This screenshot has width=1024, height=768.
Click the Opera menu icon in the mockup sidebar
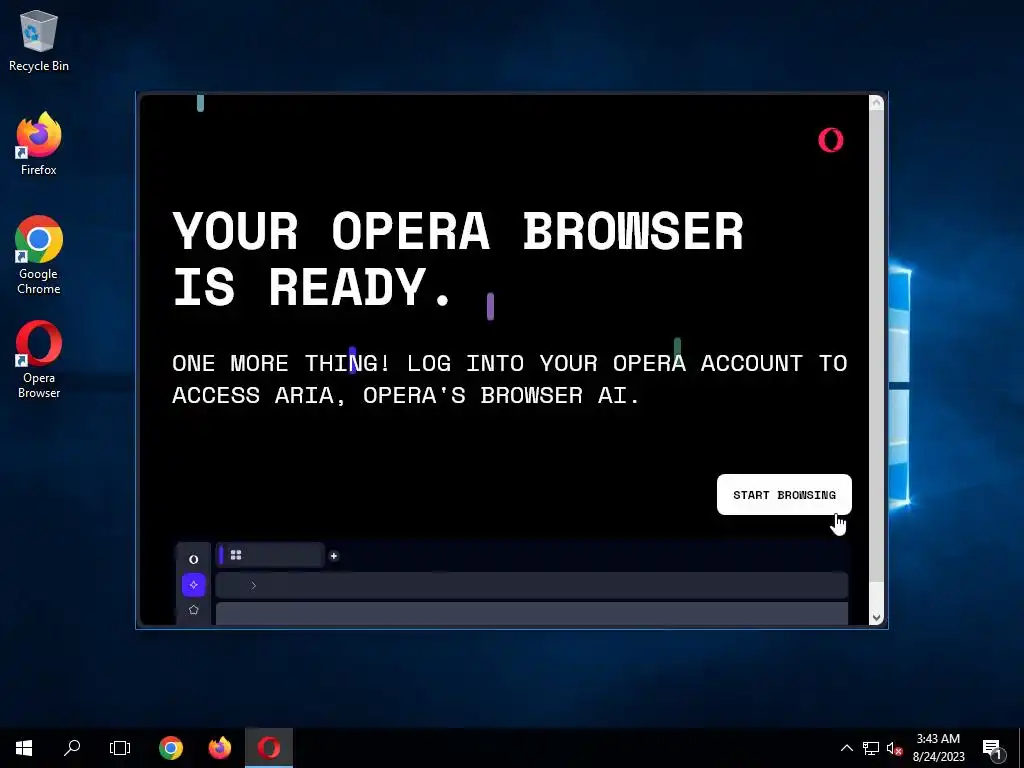pos(193,559)
